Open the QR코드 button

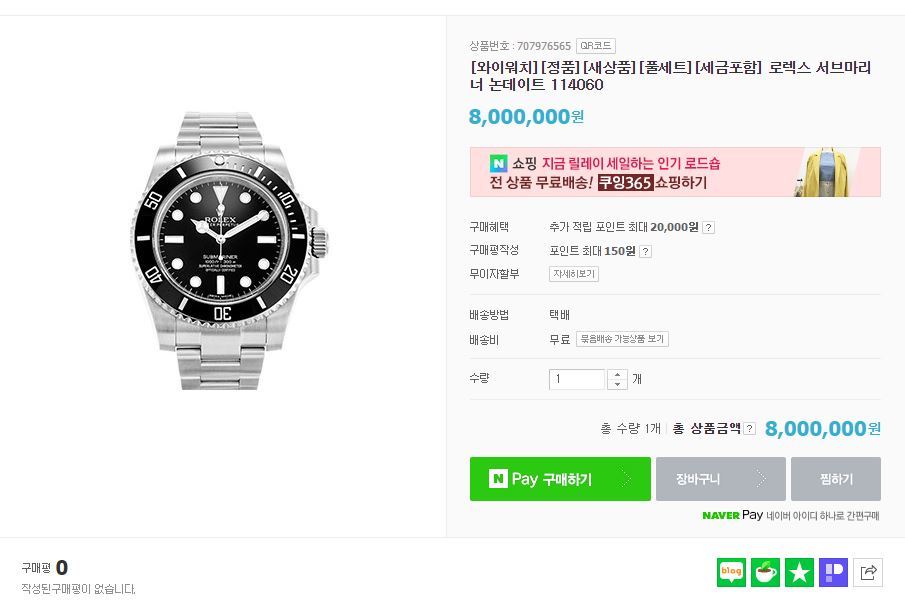[x=596, y=46]
